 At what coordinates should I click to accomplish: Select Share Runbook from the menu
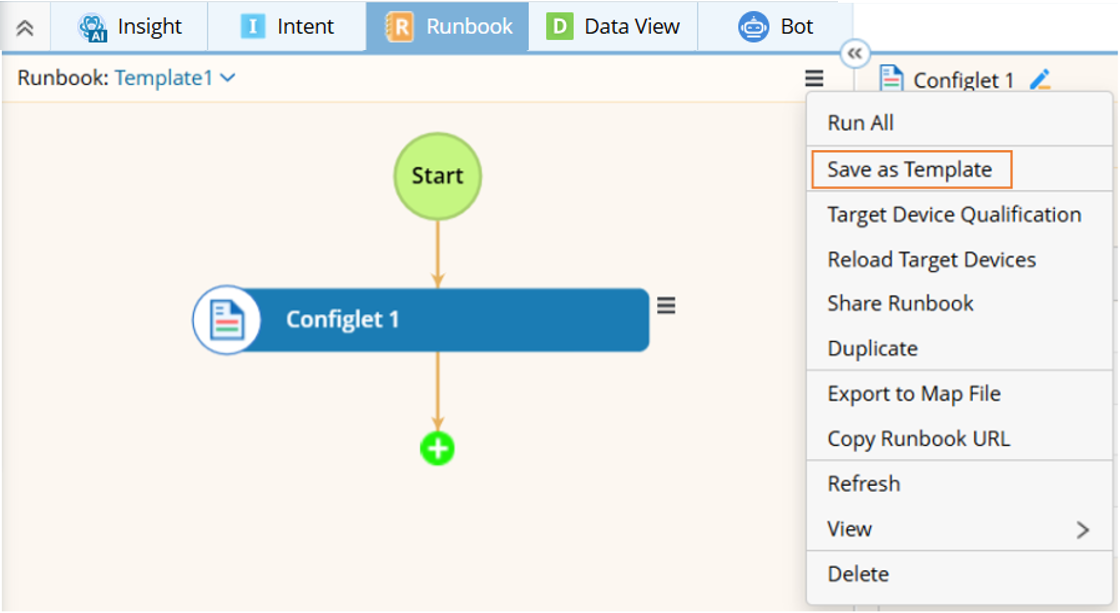pyautogui.click(x=900, y=303)
